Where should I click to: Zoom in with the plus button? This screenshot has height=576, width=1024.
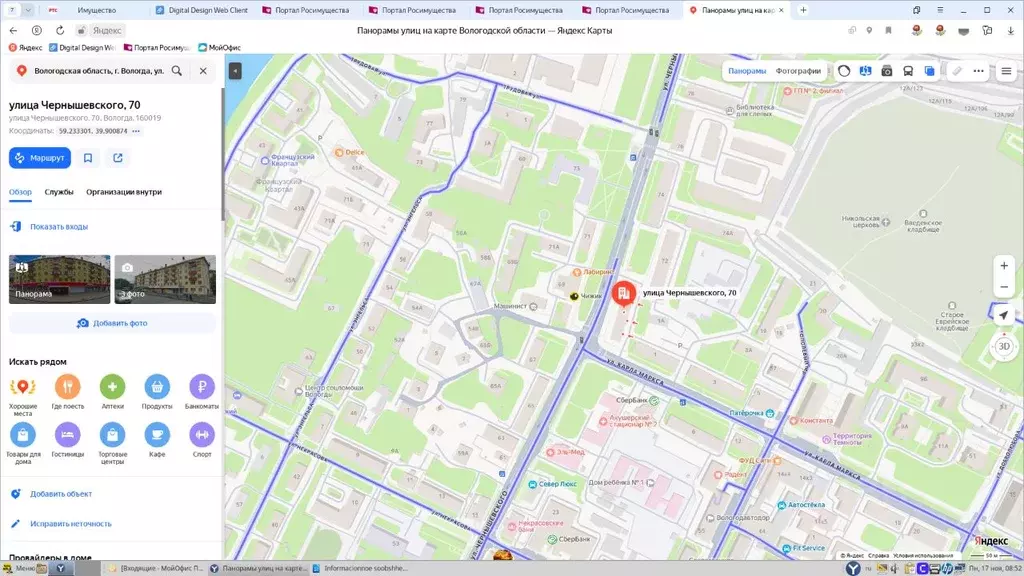pos(1004,266)
